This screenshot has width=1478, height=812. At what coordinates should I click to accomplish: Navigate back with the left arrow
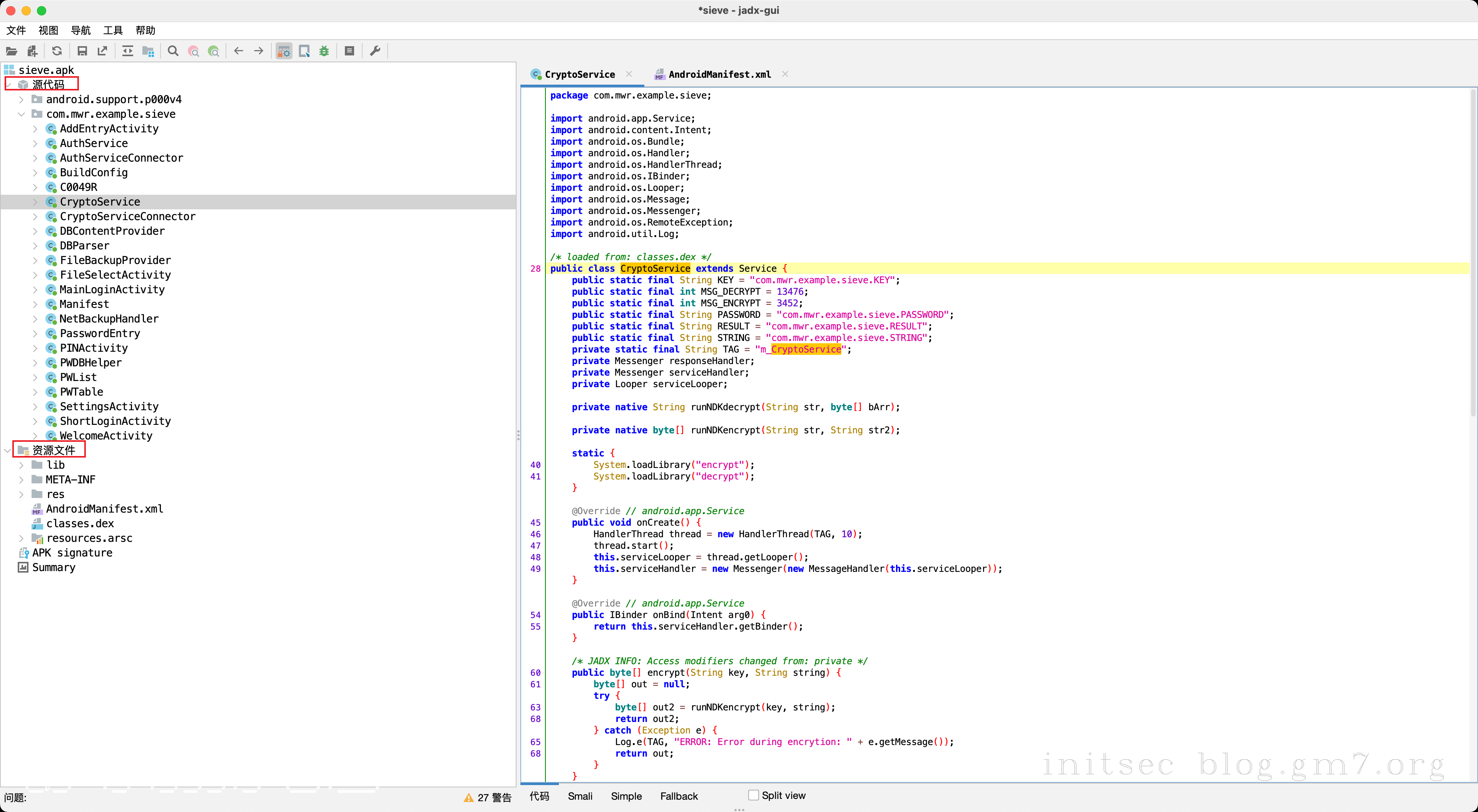[x=239, y=51]
